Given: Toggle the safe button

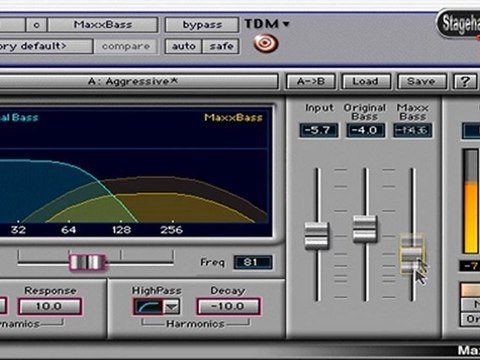Looking at the screenshot, I should coord(221,46).
